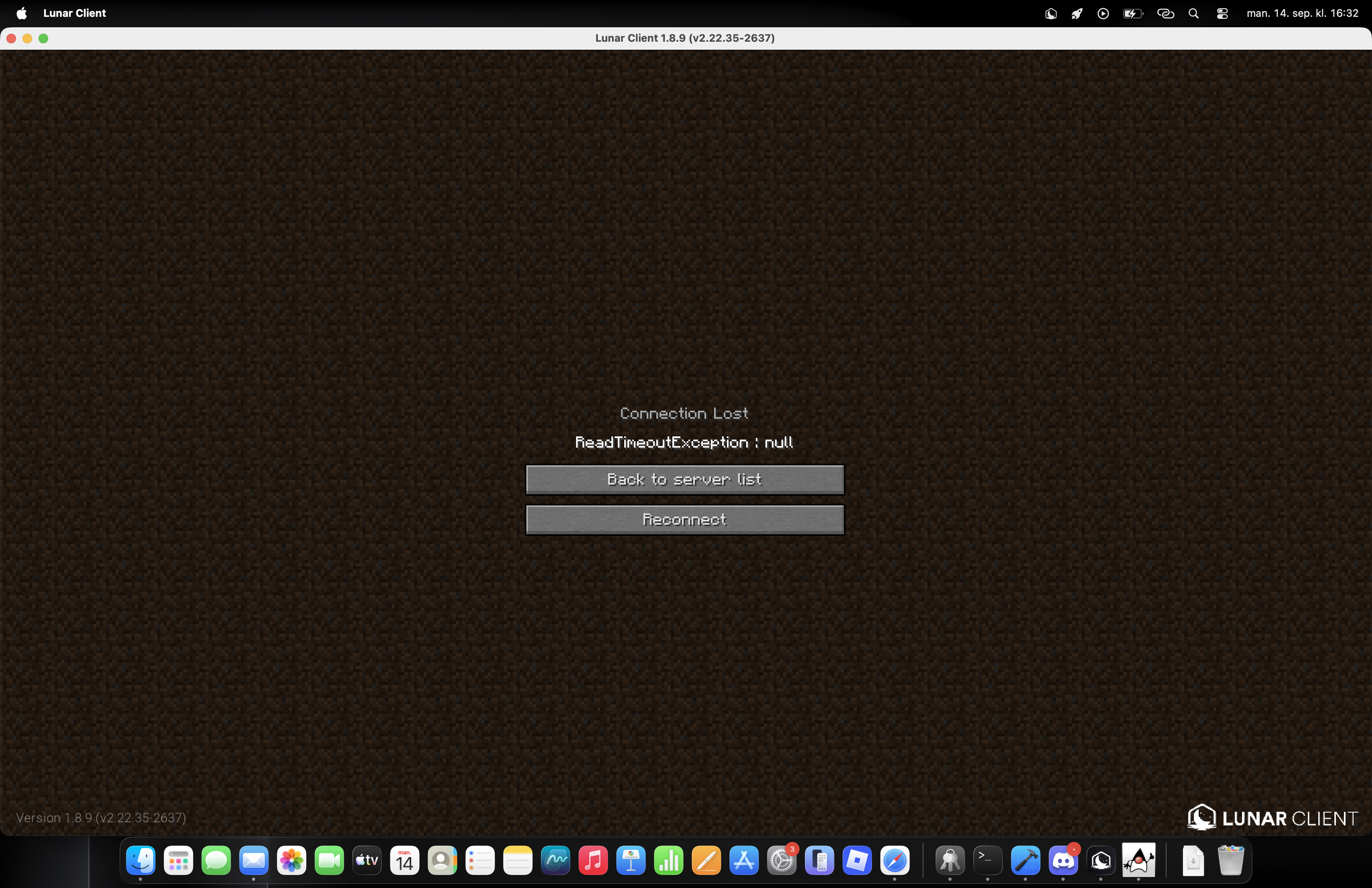Open Freeform from the Dock

556,861
